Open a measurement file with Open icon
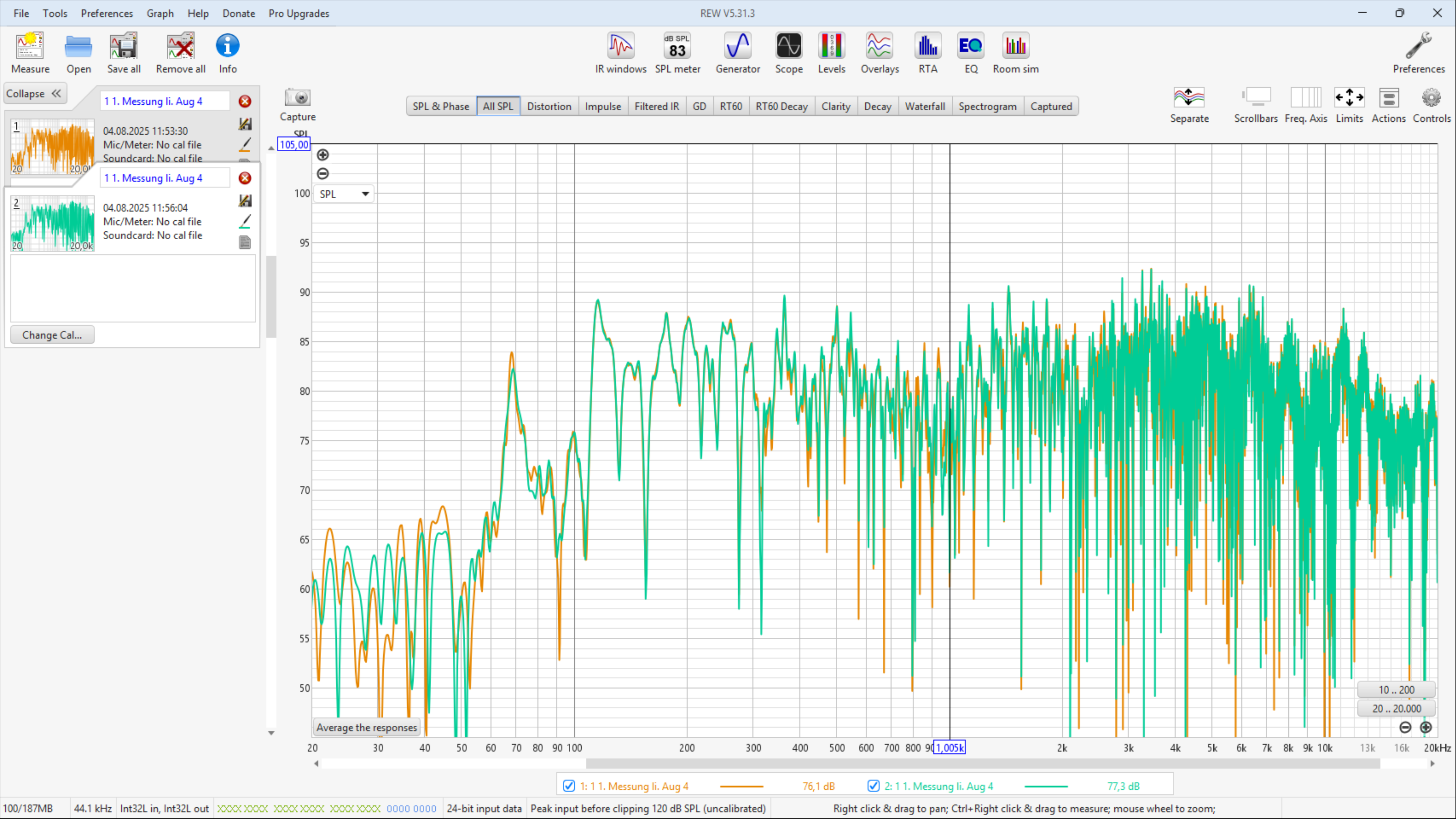1456x819 pixels. click(78, 53)
